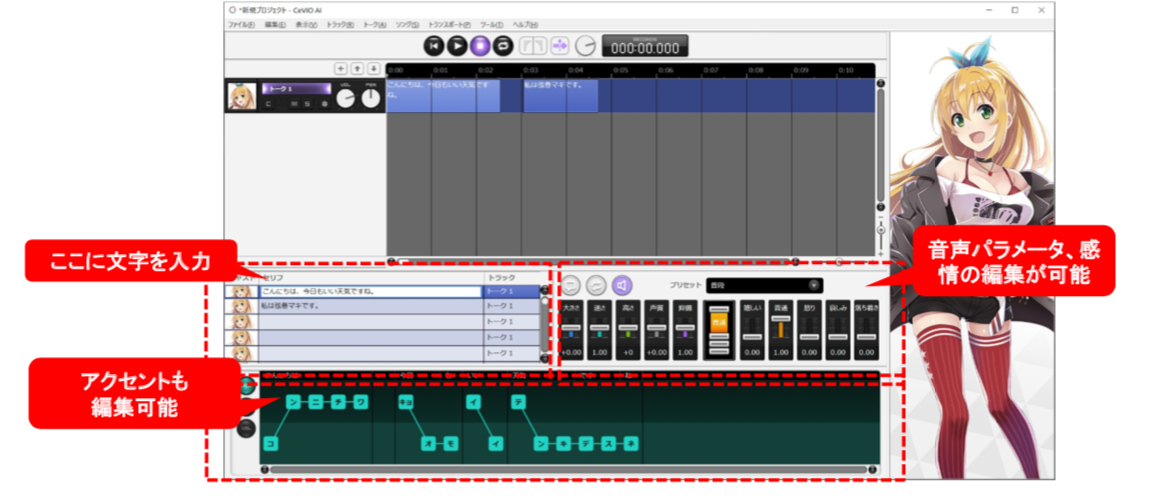Viewport: 1158px width, 501px height.
Task: Open the プリセット dropdown
Action: [x=764, y=284]
